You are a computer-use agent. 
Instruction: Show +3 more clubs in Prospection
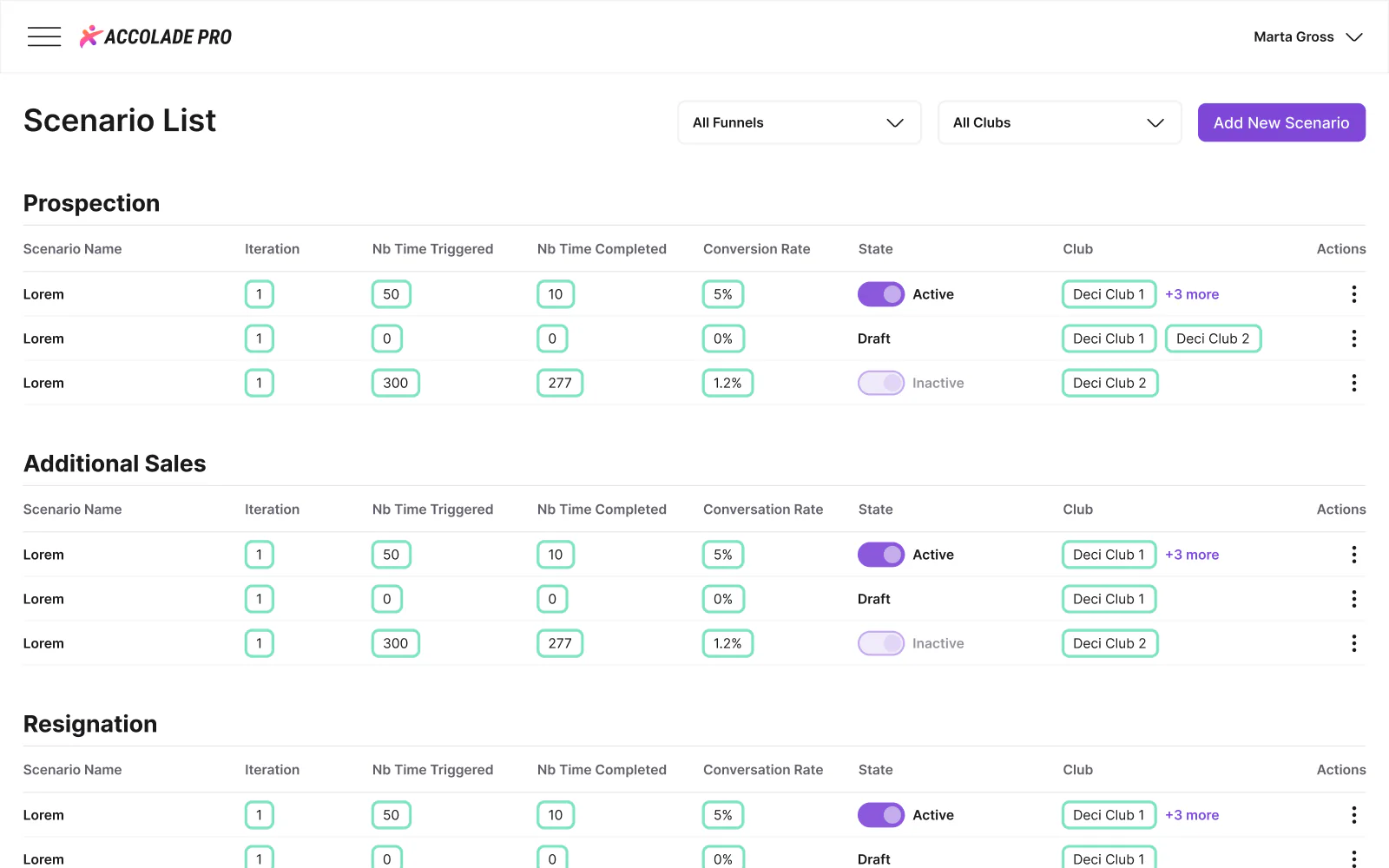pos(1192,294)
